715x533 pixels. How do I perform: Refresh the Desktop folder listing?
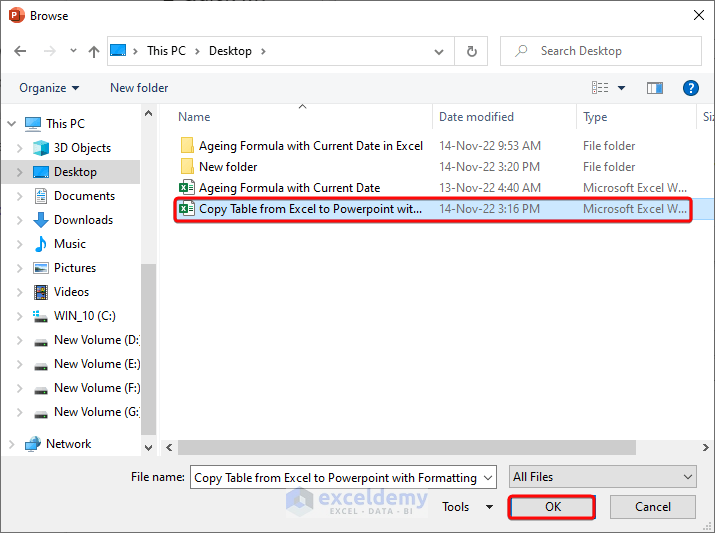pyautogui.click(x=471, y=51)
